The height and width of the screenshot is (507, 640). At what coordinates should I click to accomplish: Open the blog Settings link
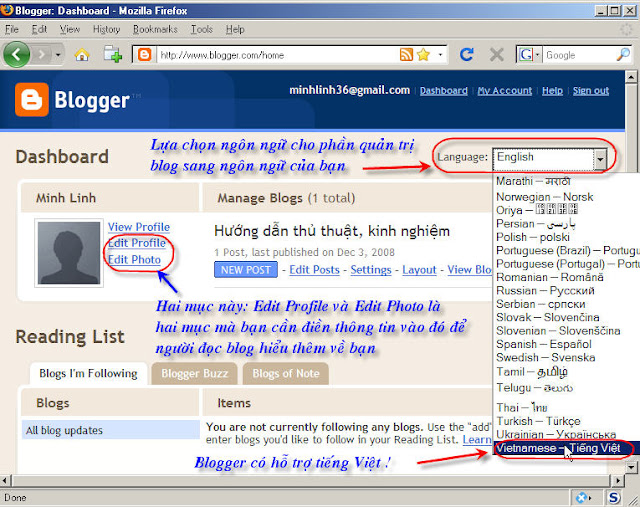pyautogui.click(x=371, y=270)
